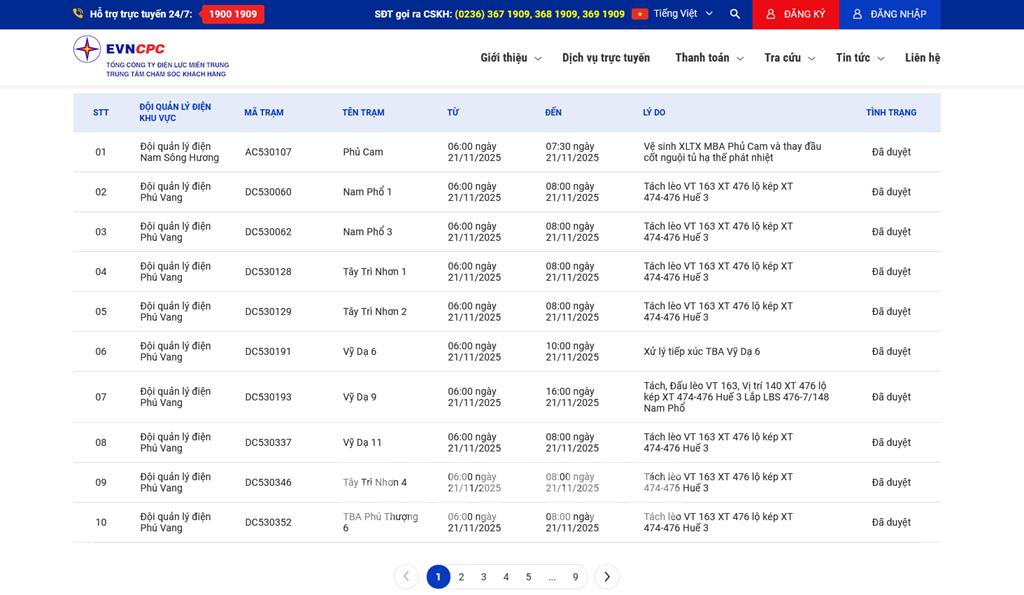1024x595 pixels.
Task: Click the ĐĂNG KÝ button
Action: pyautogui.click(x=796, y=14)
